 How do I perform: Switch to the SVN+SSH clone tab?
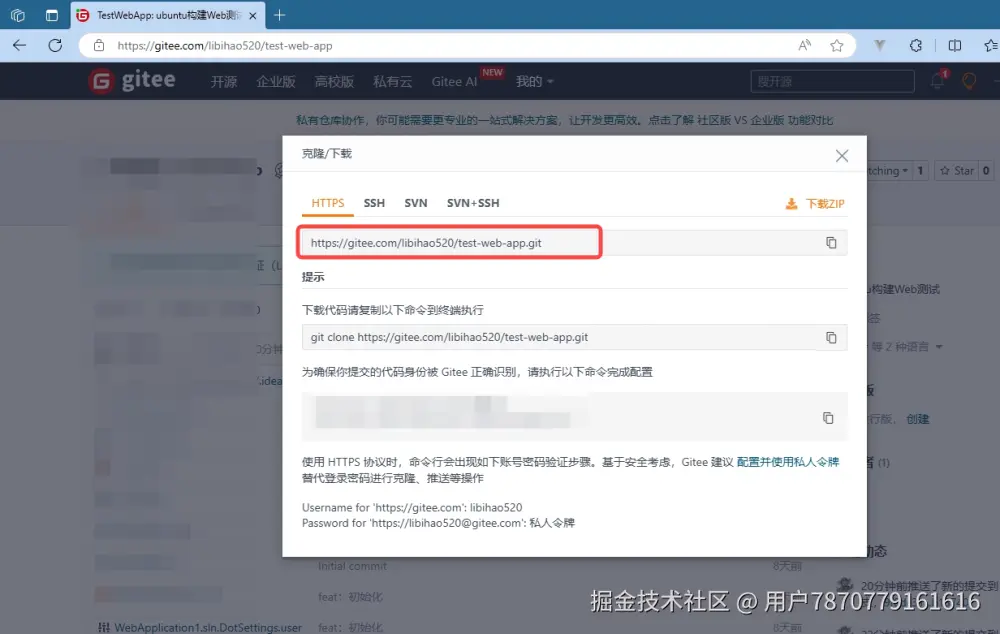pyautogui.click(x=473, y=203)
